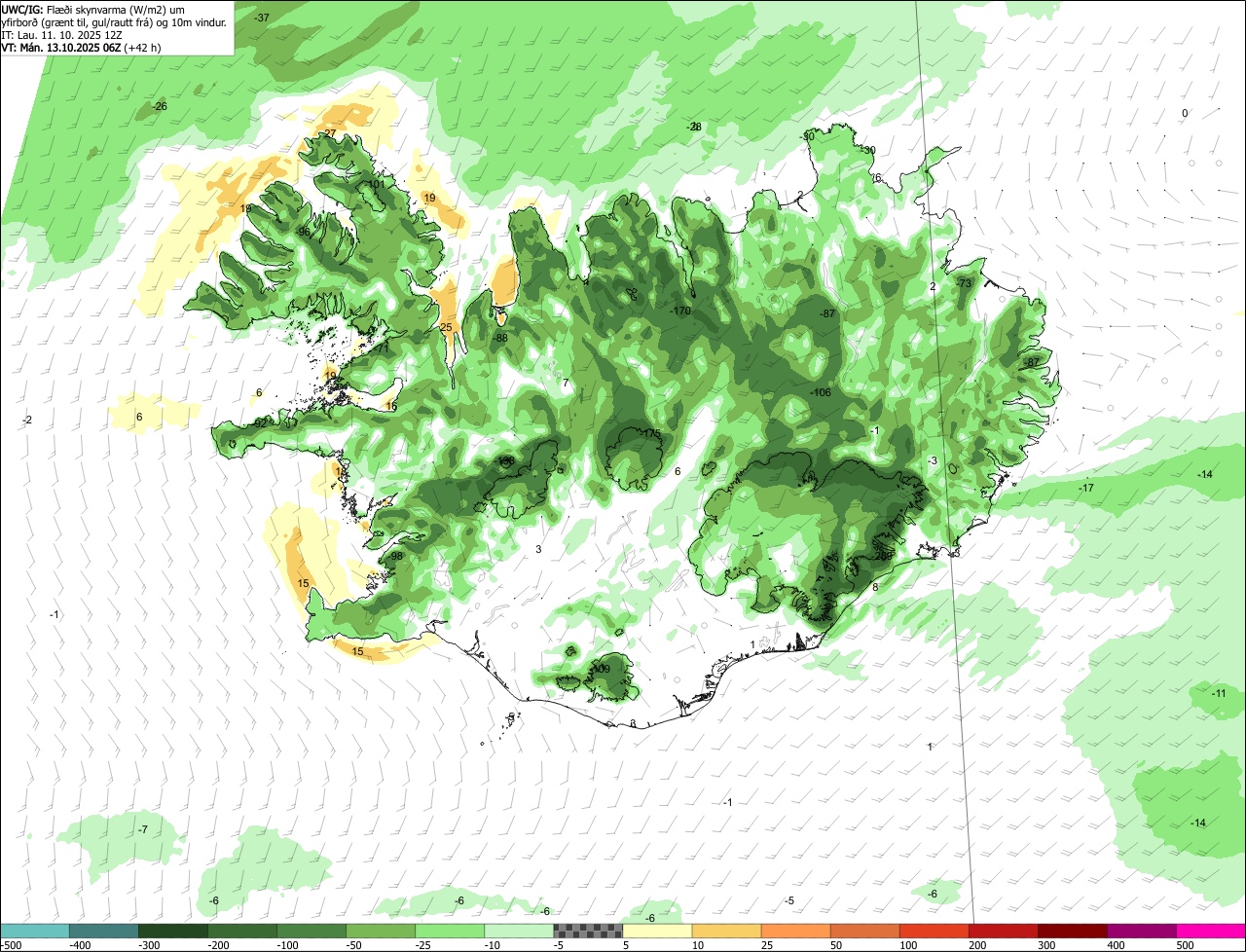
Task: Select the '-136' value on the map
Action: (x=504, y=461)
